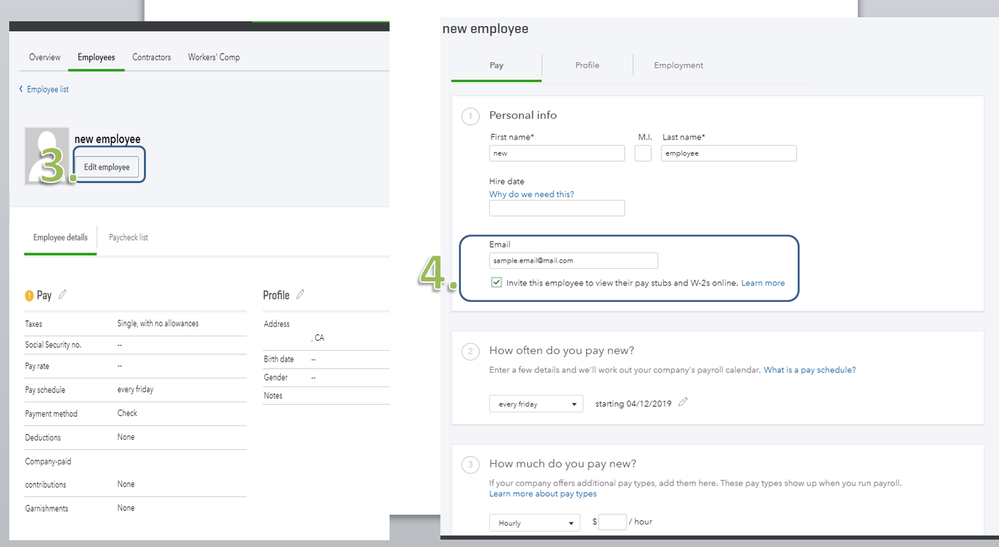This screenshot has height=547, width=999.
Task: Click the hourly rate amount field
Action: 612,522
